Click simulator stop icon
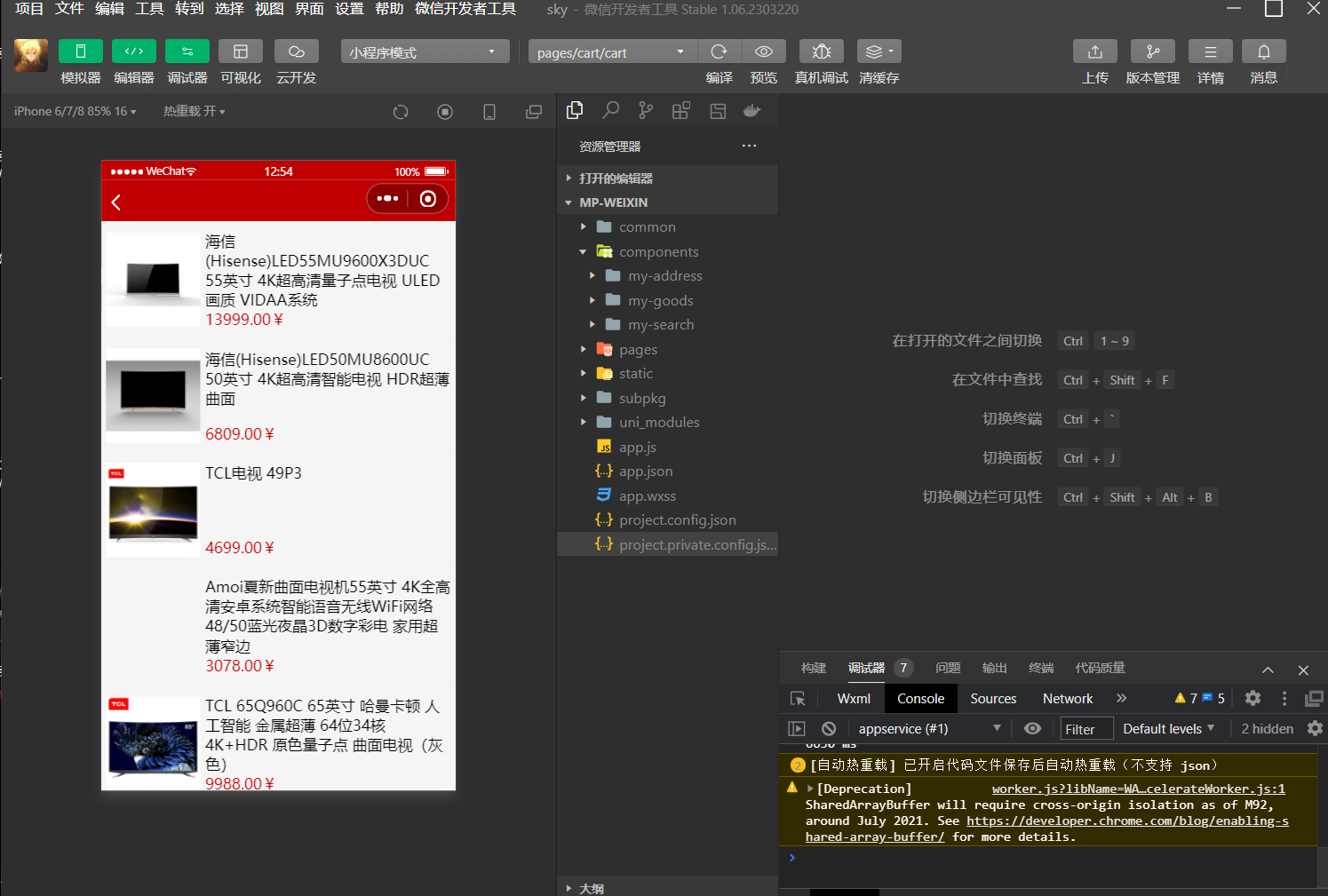The image size is (1328, 896). (445, 112)
